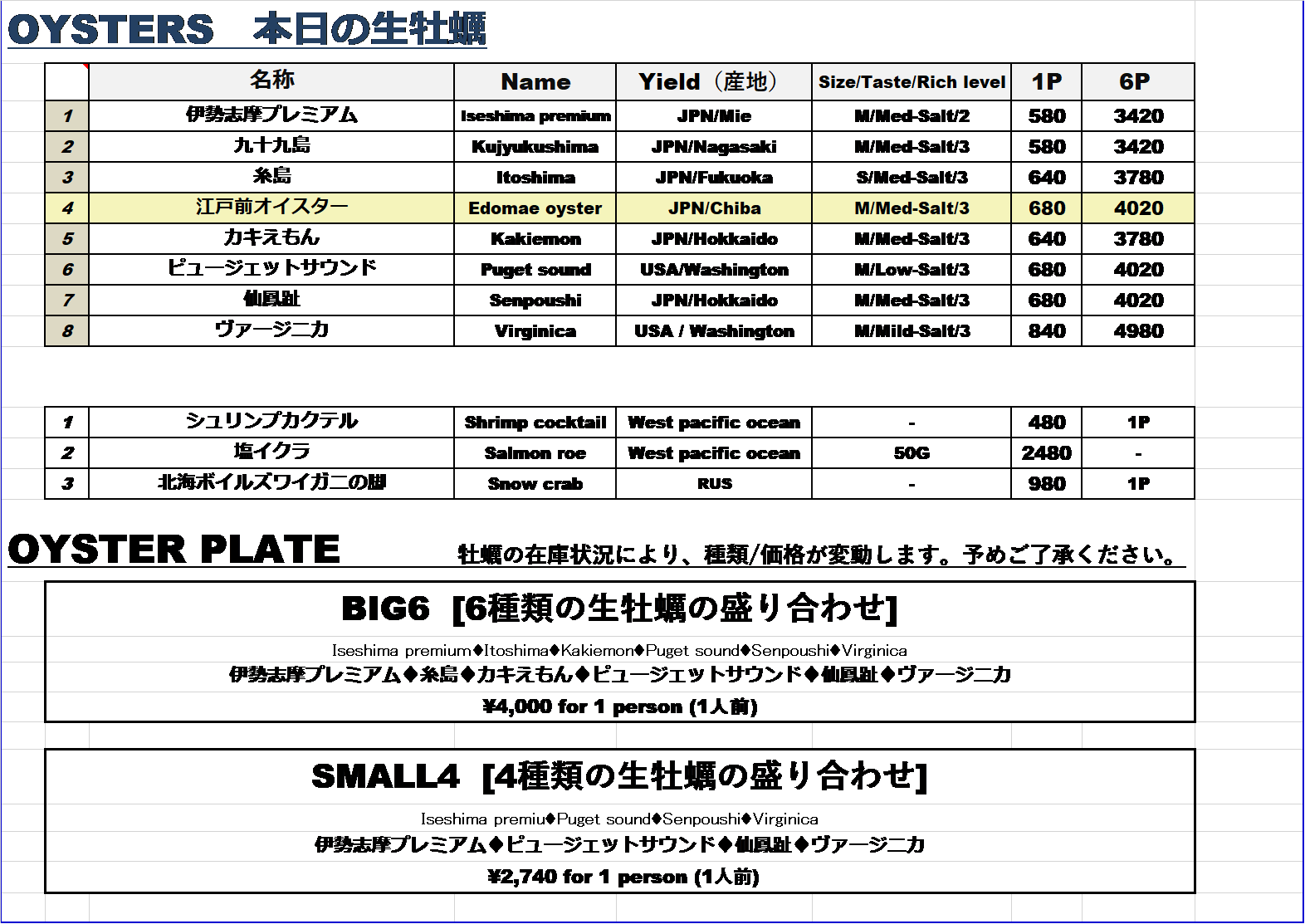Click the 6P price column header

tap(1137, 82)
